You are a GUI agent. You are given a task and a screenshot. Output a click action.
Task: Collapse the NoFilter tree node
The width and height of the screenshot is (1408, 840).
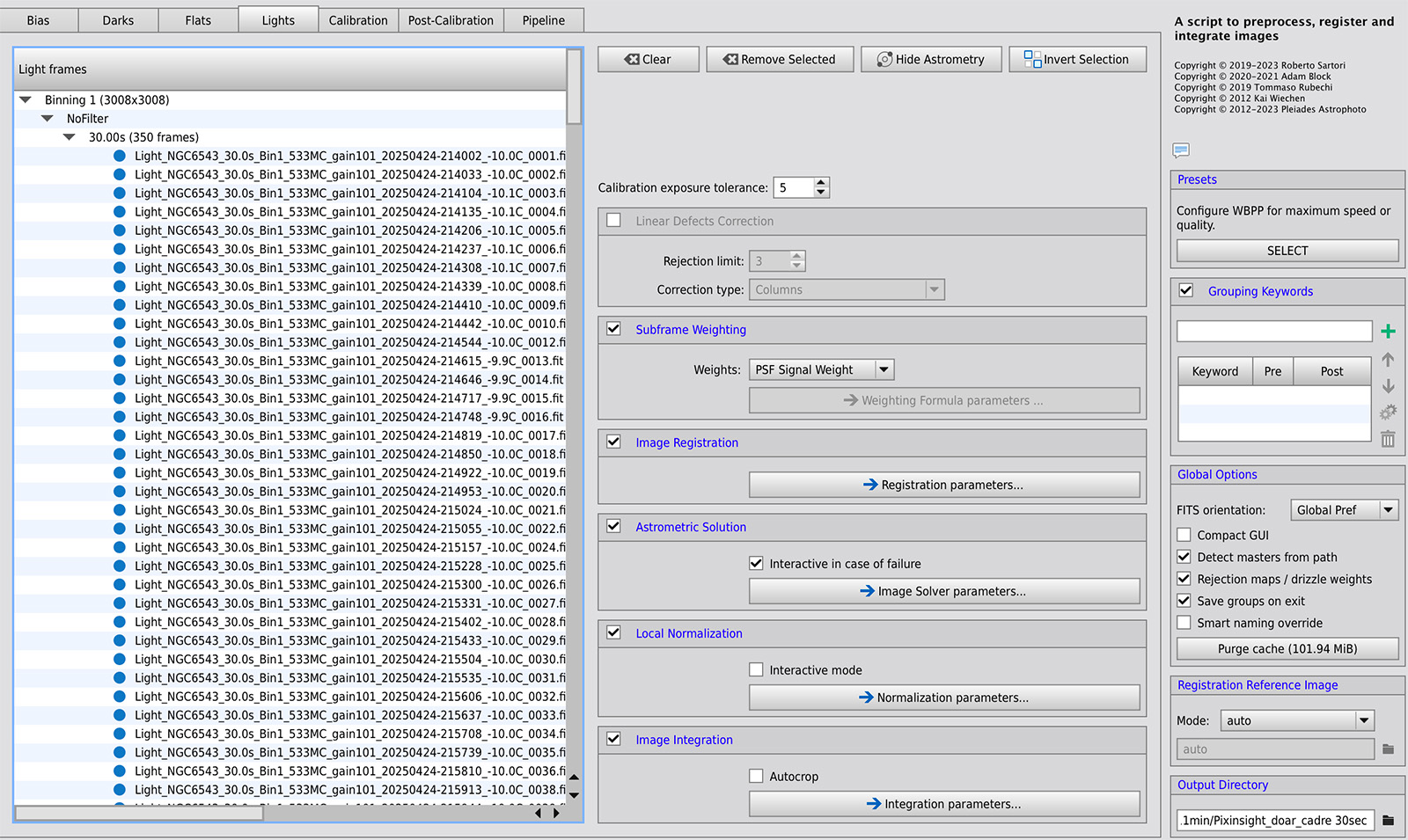(48, 118)
